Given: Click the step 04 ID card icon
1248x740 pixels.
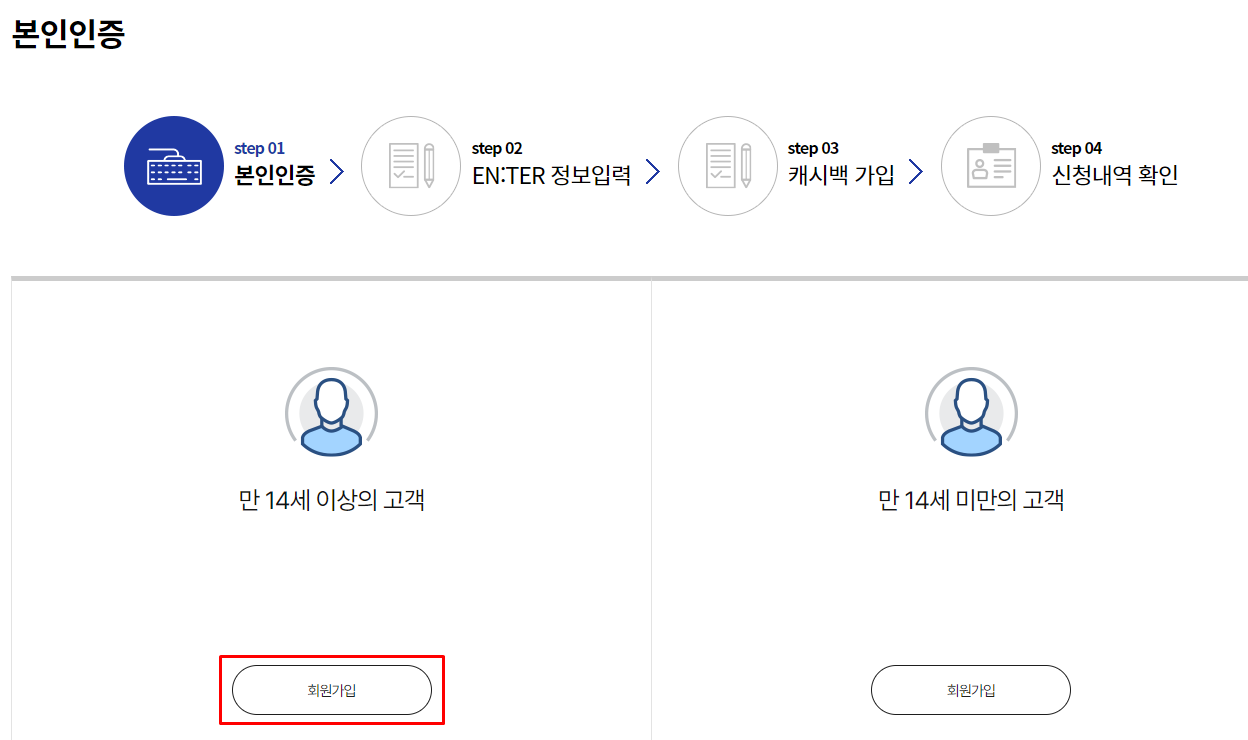Looking at the screenshot, I should tap(991, 166).
